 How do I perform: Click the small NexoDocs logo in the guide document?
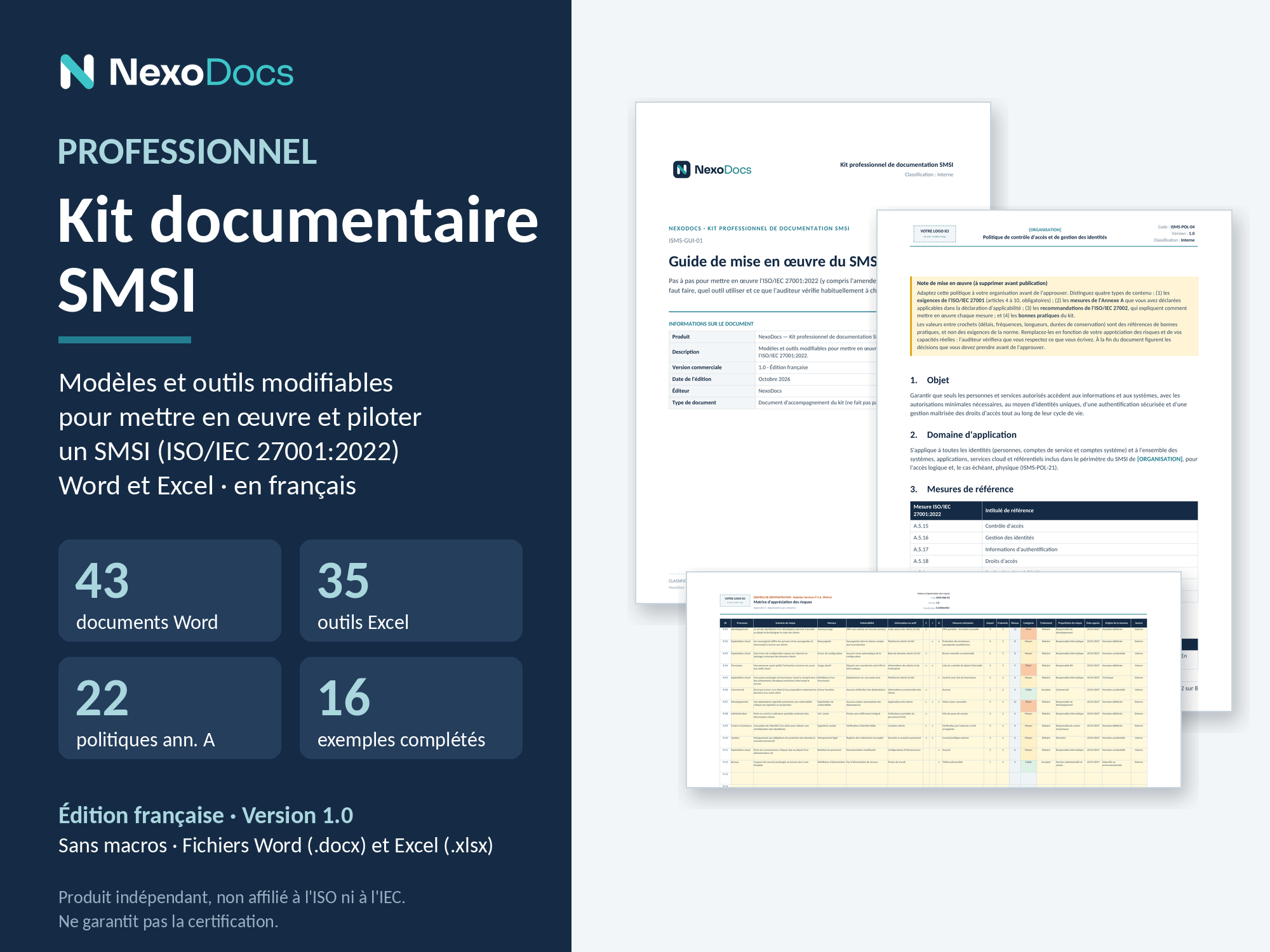(x=712, y=169)
